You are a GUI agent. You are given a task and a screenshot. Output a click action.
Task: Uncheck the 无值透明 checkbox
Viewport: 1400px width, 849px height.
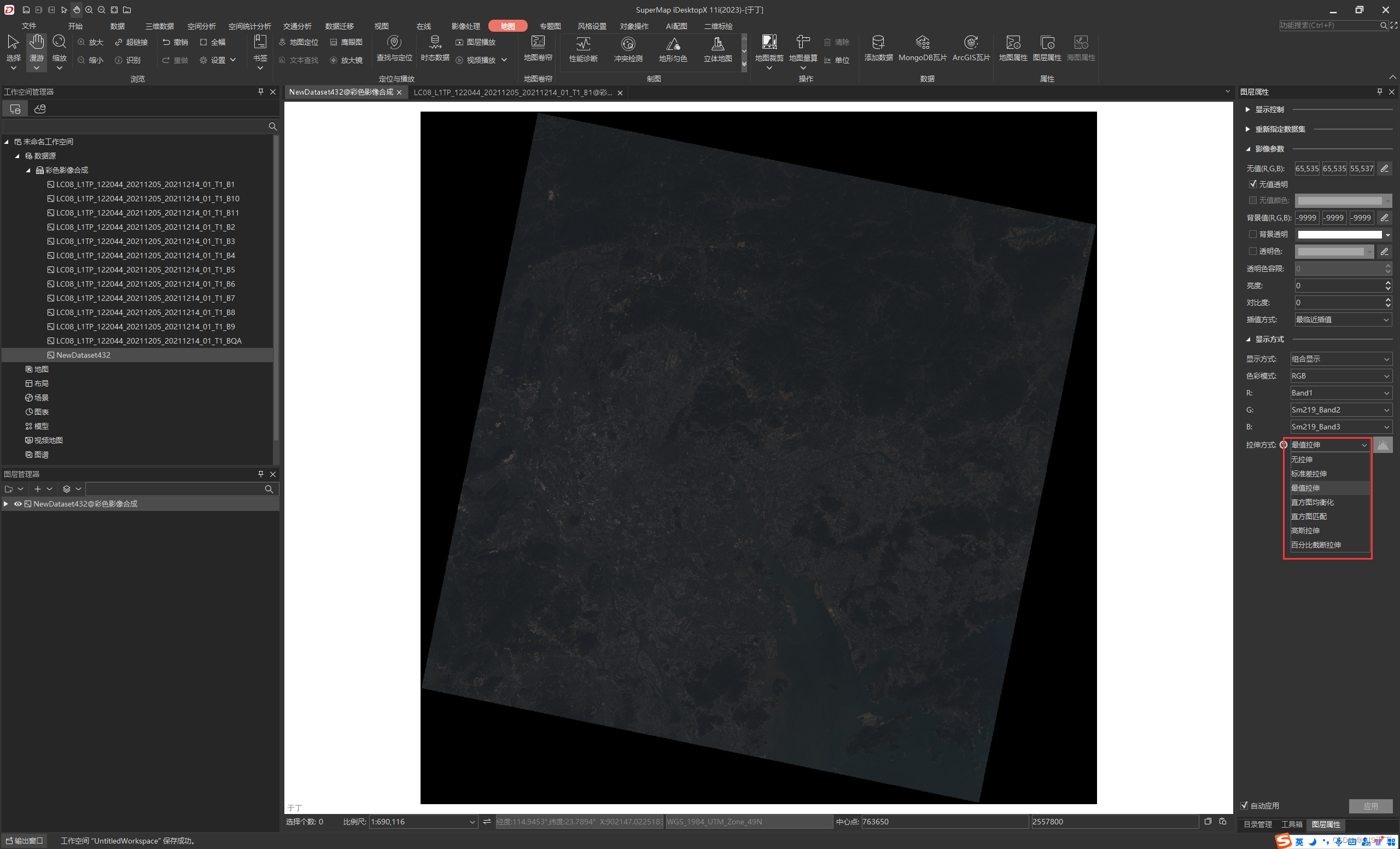1253,184
